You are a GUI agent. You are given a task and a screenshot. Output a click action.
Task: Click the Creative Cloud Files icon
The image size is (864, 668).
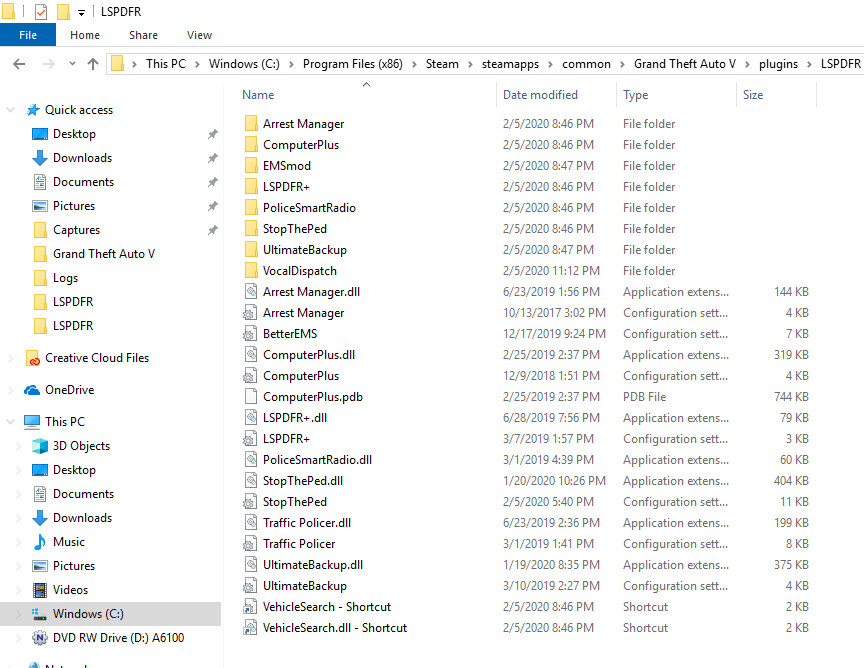33,358
